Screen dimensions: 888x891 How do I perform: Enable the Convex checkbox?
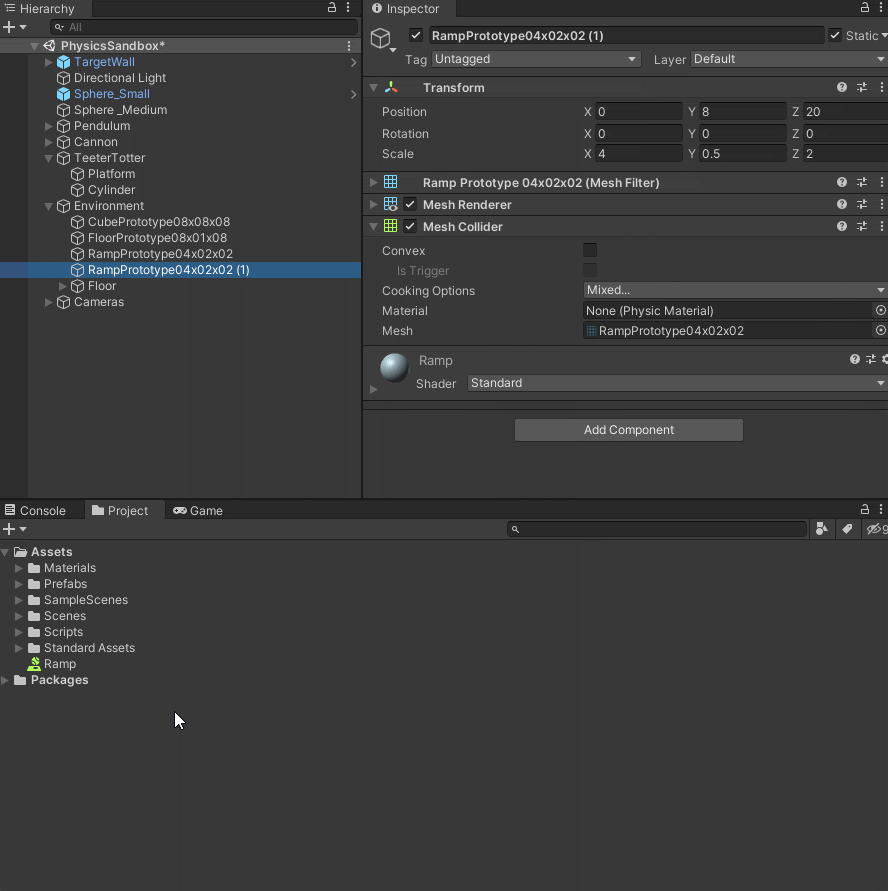tap(590, 251)
